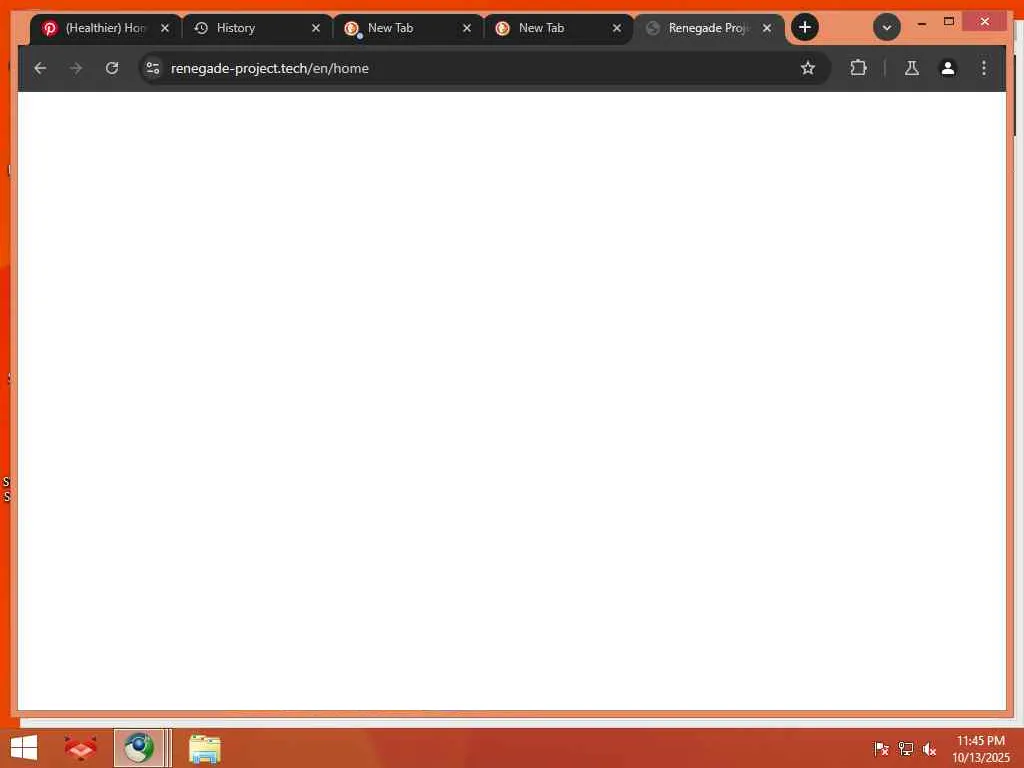Open the Extensions puzzle icon

(858, 68)
